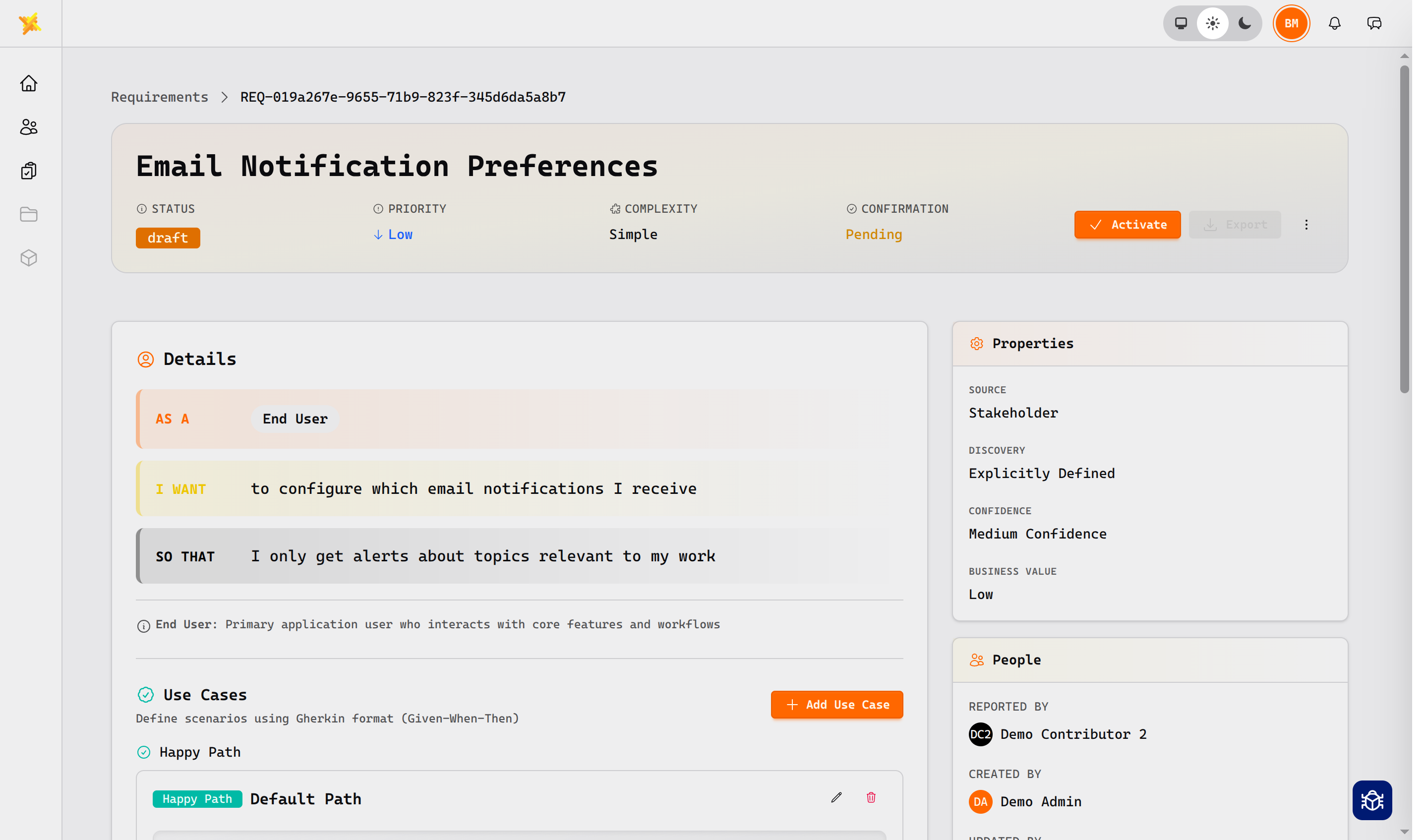Open the BM user avatar menu

coord(1291,23)
